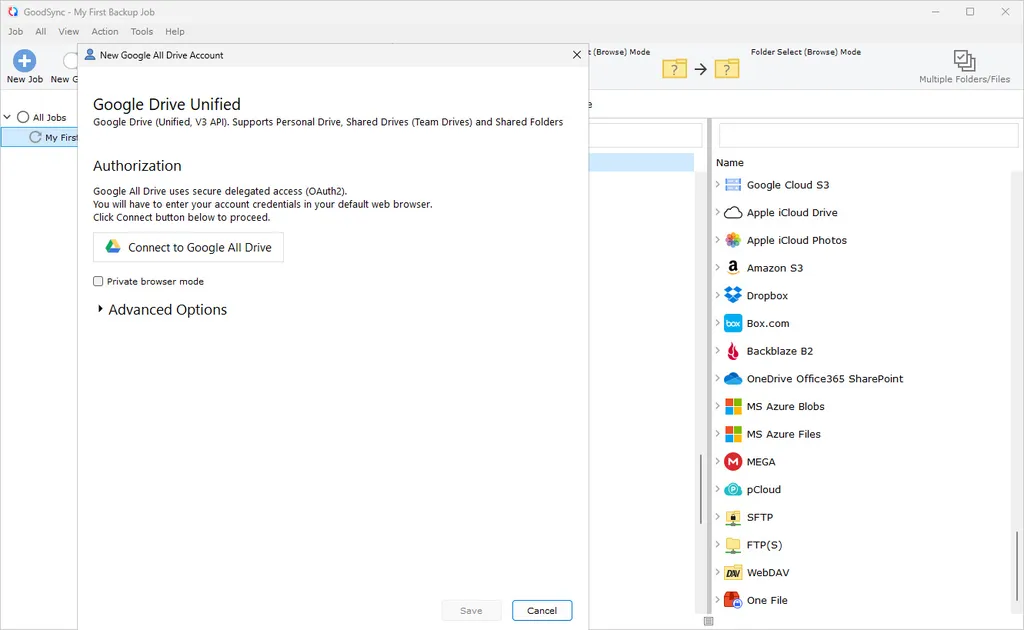Select the OneDrive Office365 SharePoint label

tap(825, 379)
